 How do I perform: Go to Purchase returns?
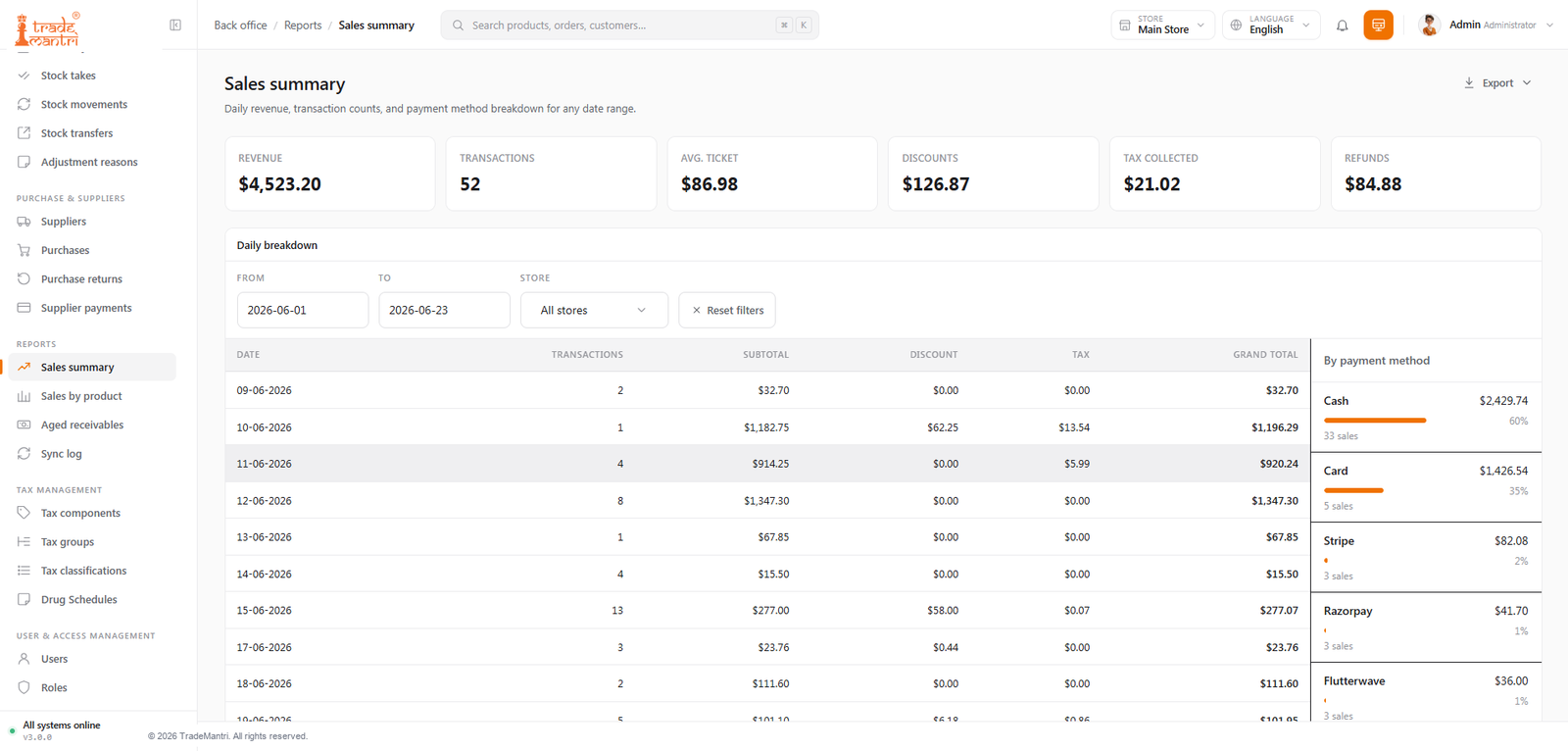tap(81, 279)
